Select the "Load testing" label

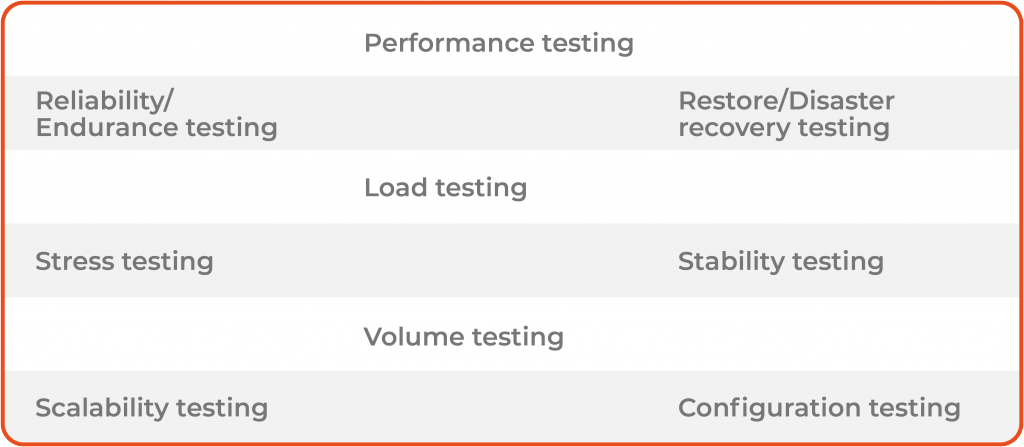pos(445,187)
